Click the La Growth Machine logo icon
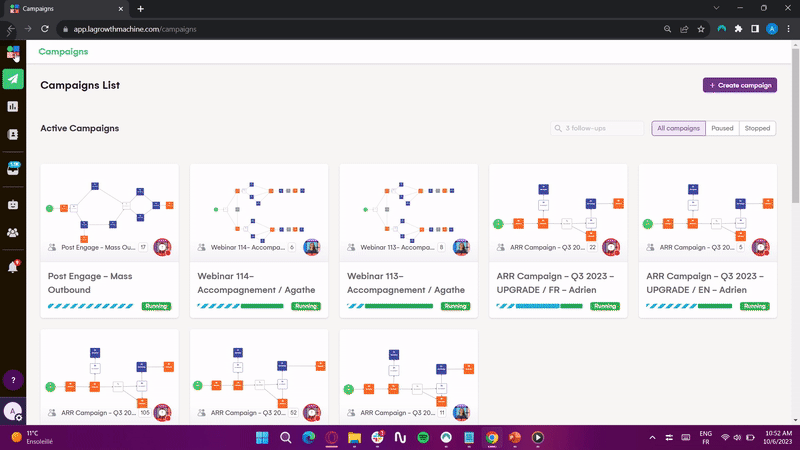 click(x=13, y=52)
